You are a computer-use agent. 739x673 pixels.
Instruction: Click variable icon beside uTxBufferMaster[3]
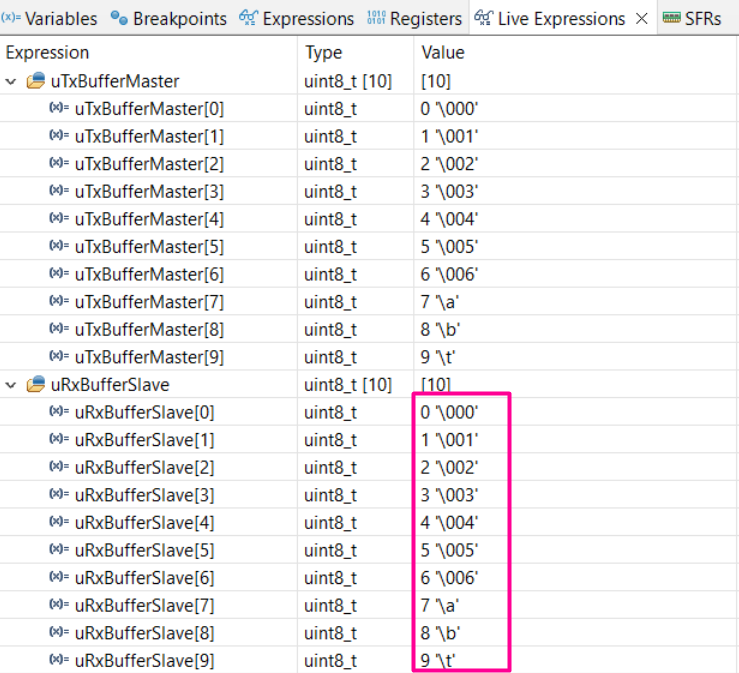click(59, 190)
